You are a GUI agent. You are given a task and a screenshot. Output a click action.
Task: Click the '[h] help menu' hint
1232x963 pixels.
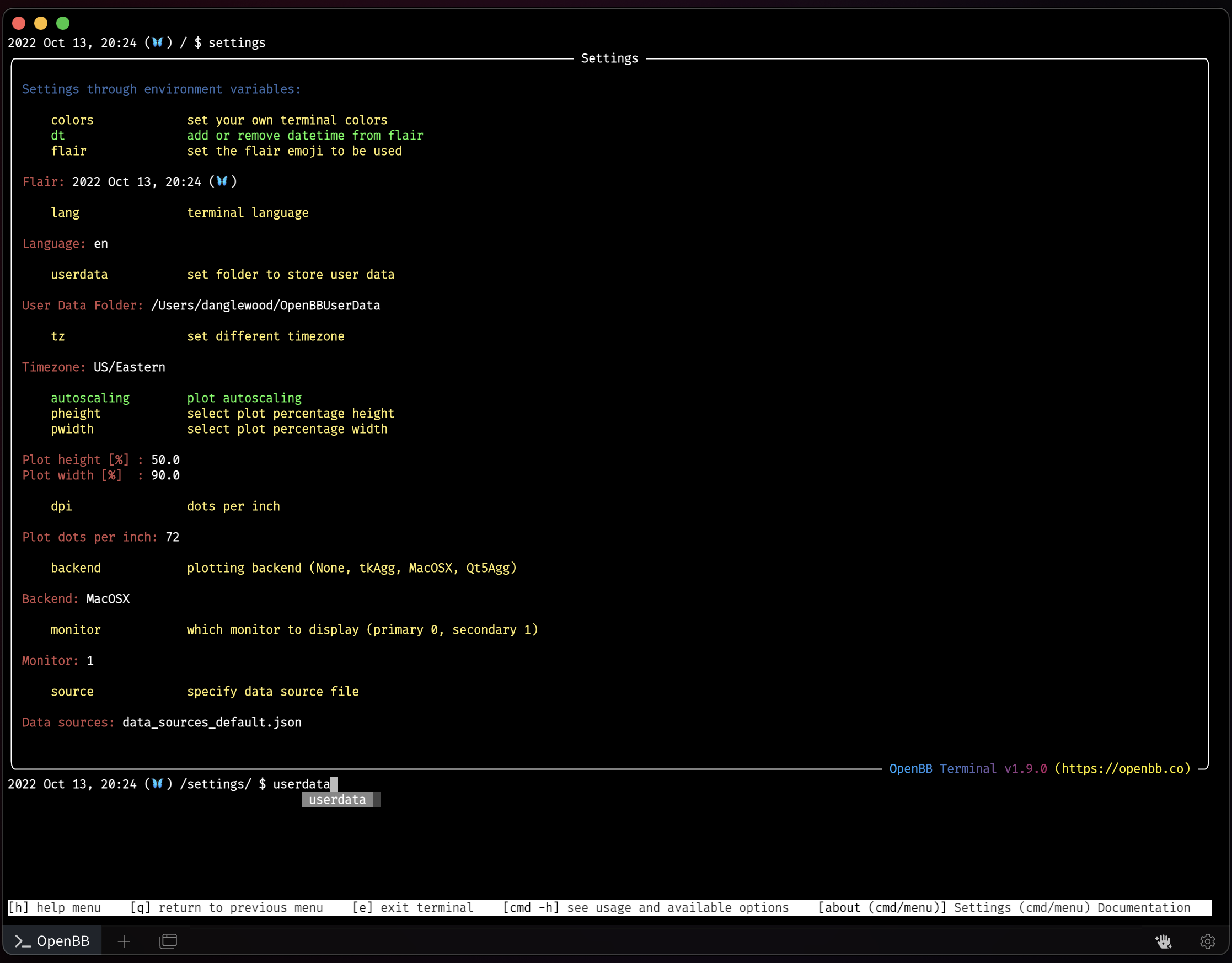tap(55, 908)
